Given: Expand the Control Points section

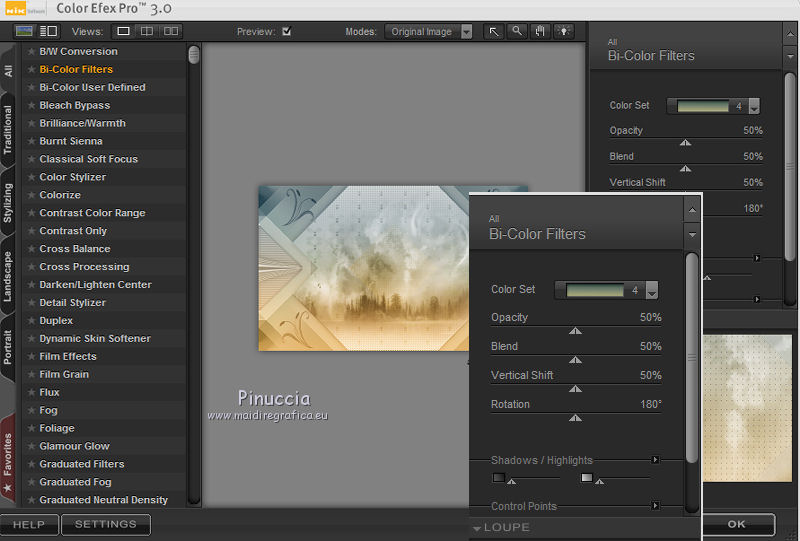Looking at the screenshot, I should click(656, 506).
